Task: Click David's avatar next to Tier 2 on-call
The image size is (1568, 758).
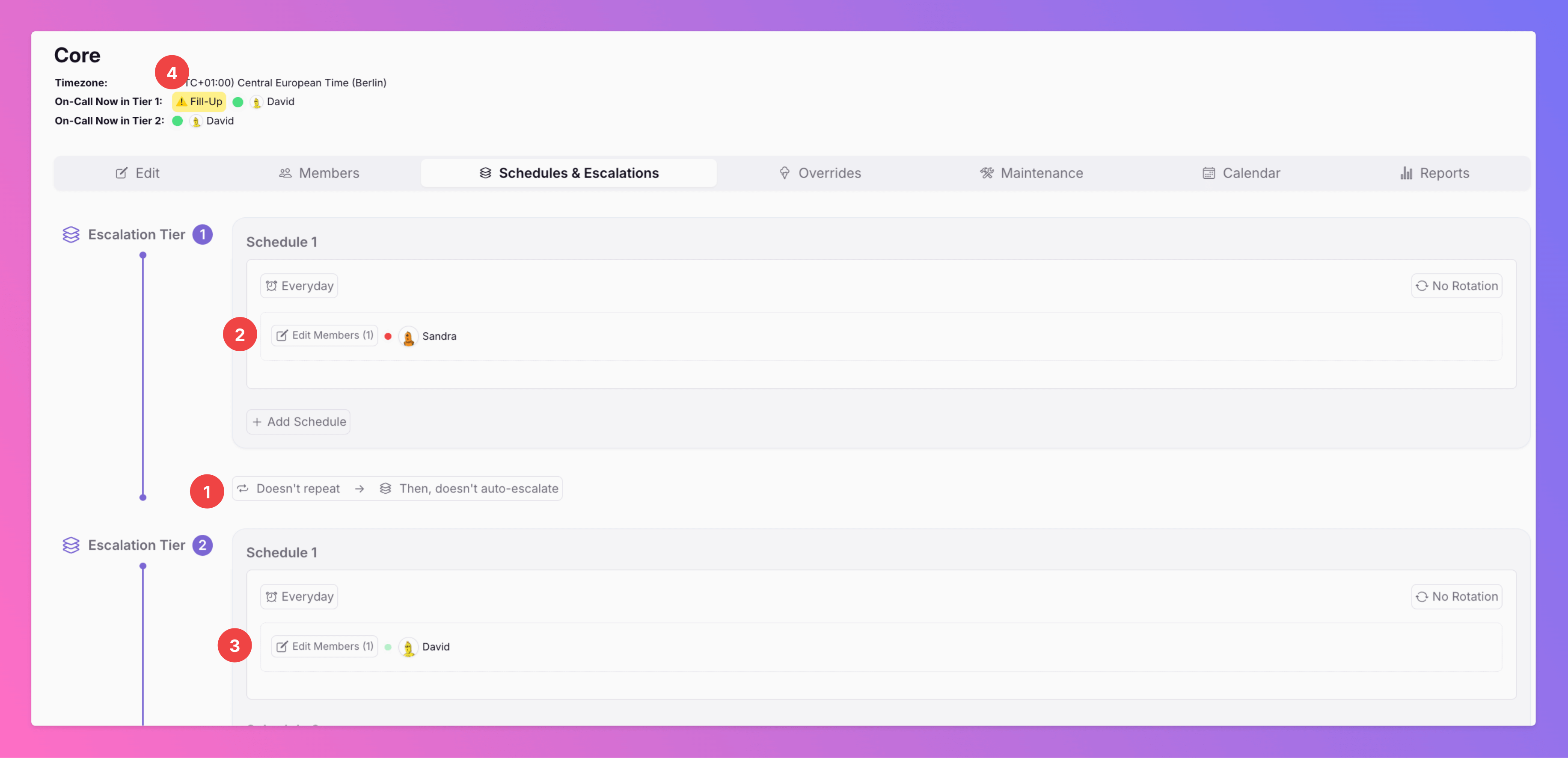Action: tap(196, 121)
